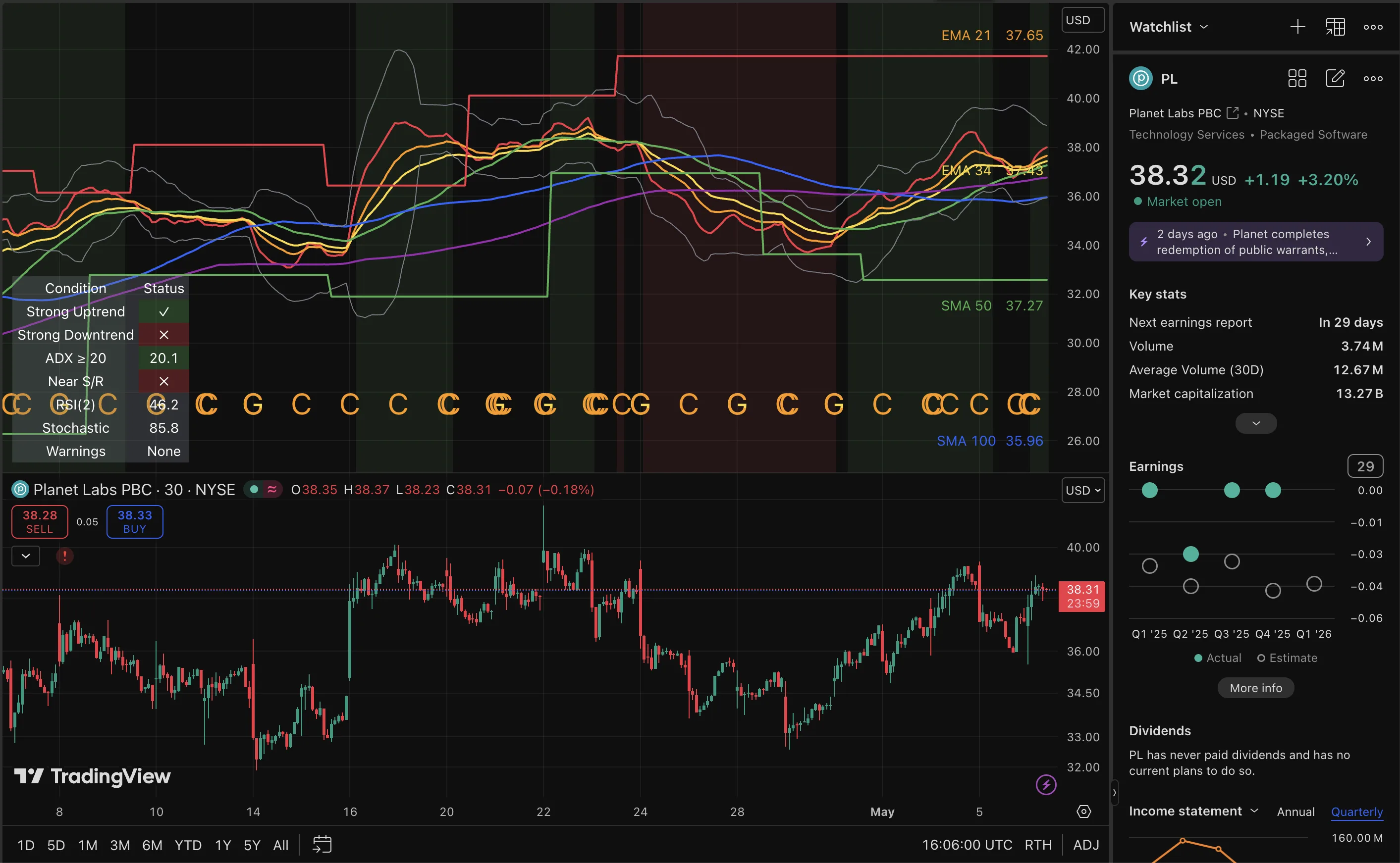The image size is (1400, 863).
Task: Open the USD currency dropdown on price pane
Action: pos(1082,490)
